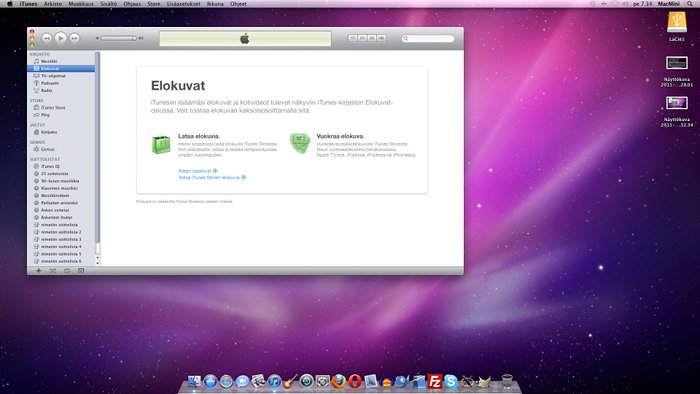The height and width of the screenshot is (394, 700).
Task: Launch Time Machine from the Dock
Action: click(x=307, y=382)
